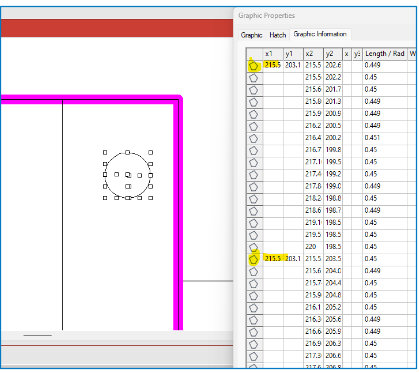Click polygon icon for row x2 220
Viewport: 419px width, 373px height.
[x=254, y=247]
